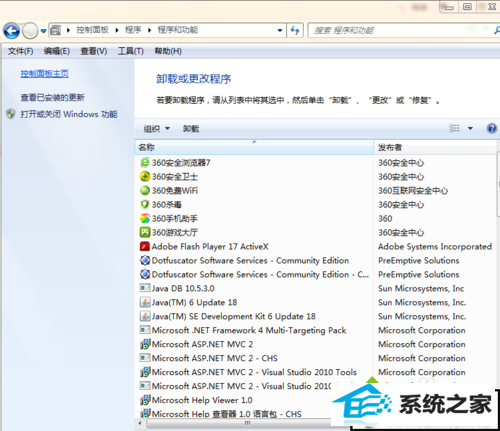Click the shield icon beside Windows 功能
Image resolution: width=500 pixels, height=431 pixels.
click(x=11, y=114)
